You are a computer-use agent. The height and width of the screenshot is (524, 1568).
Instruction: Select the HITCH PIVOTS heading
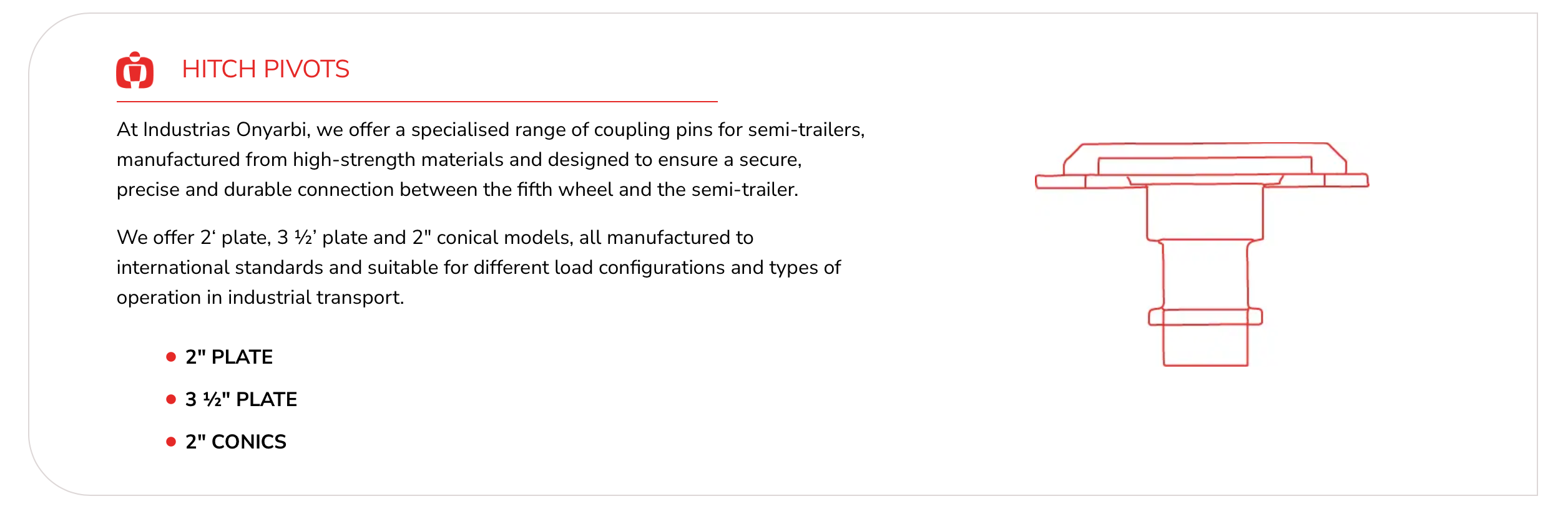coord(265,69)
